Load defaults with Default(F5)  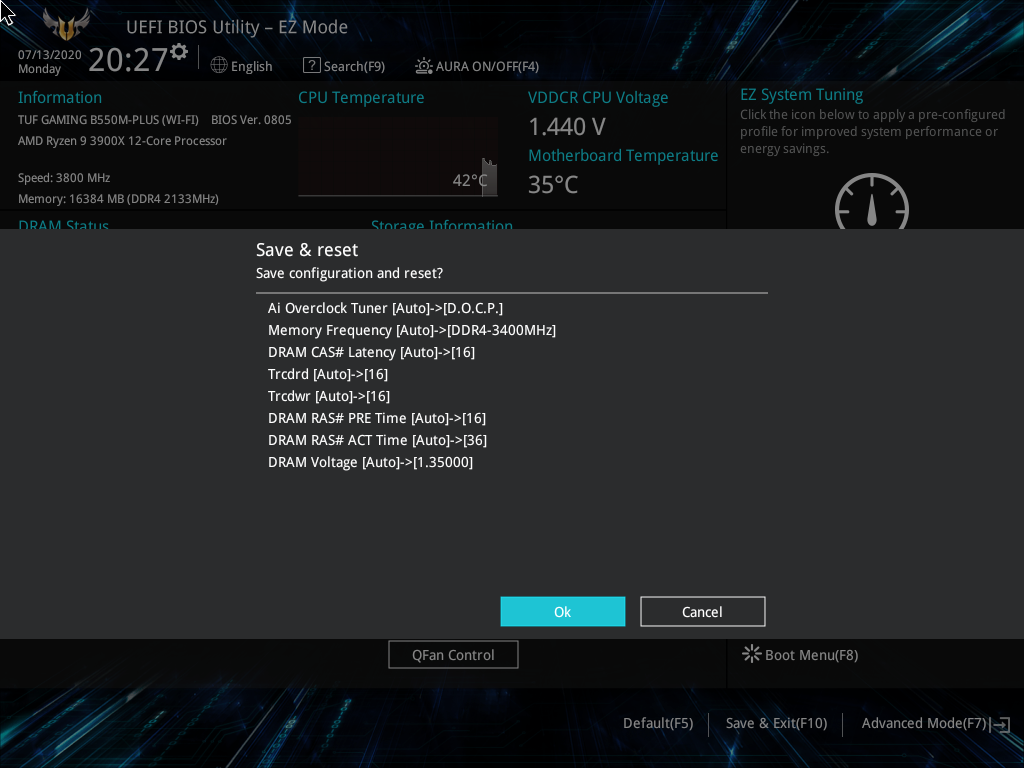point(658,723)
